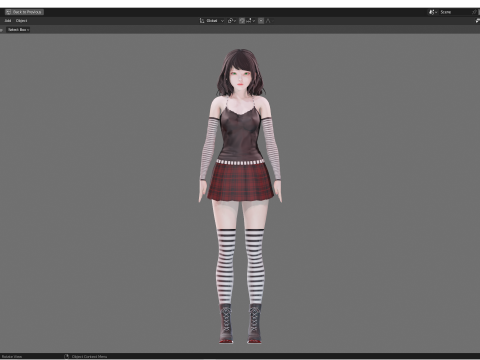The height and width of the screenshot is (360, 480).
Task: Click the Scene name field
Action: [x=454, y=12]
